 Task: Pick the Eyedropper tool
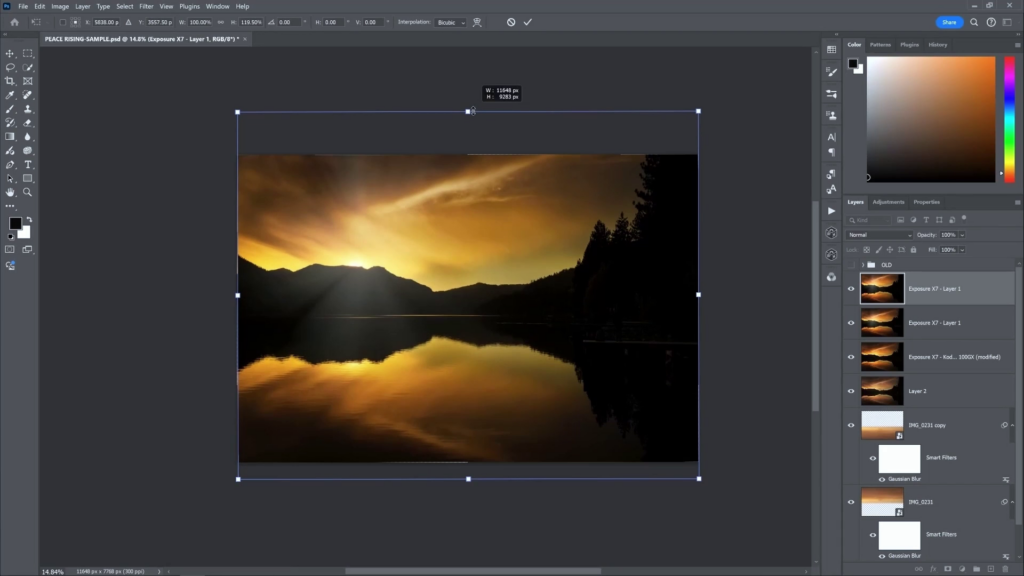point(10,95)
